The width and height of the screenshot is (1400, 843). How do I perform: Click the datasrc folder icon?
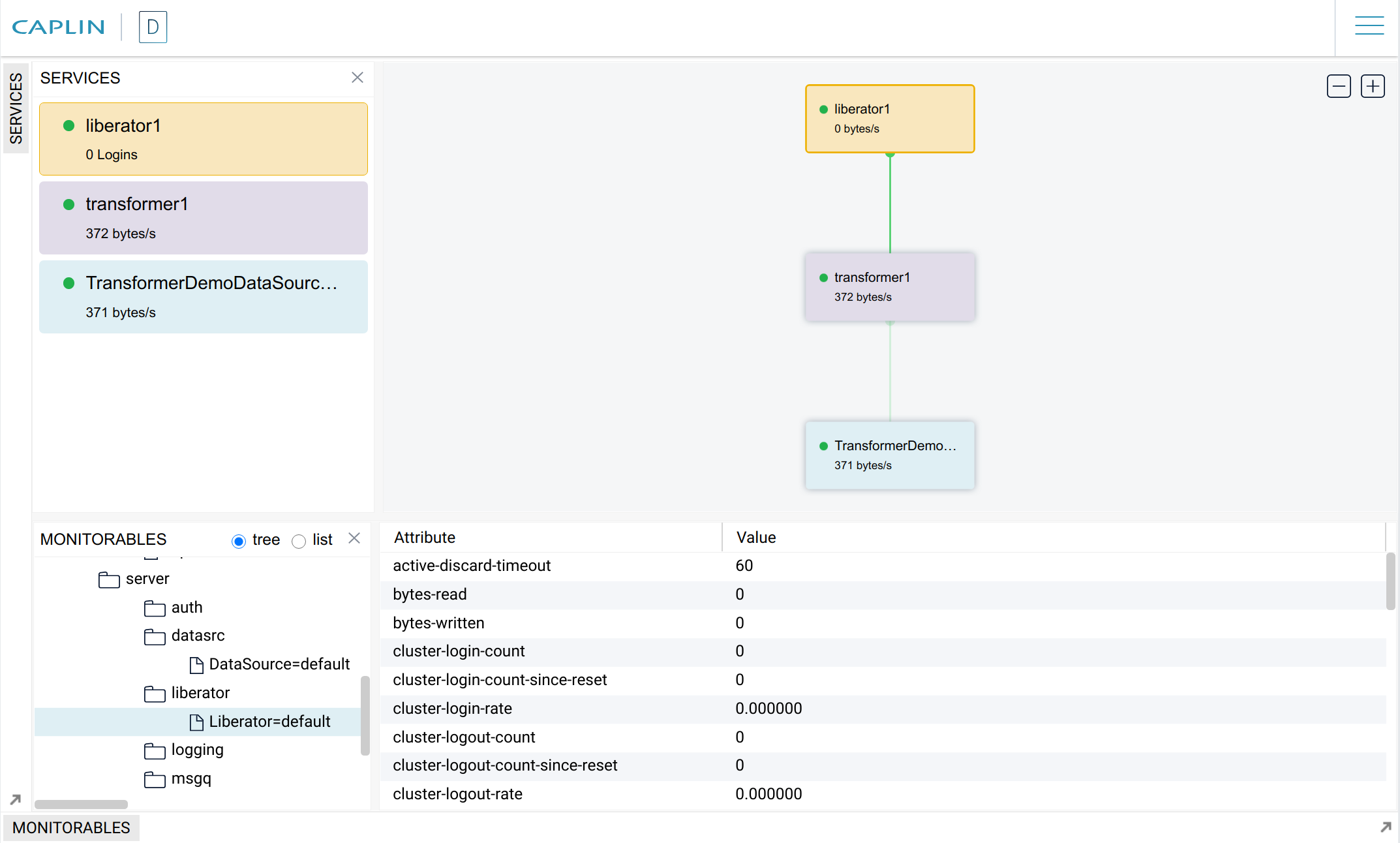tap(155, 636)
